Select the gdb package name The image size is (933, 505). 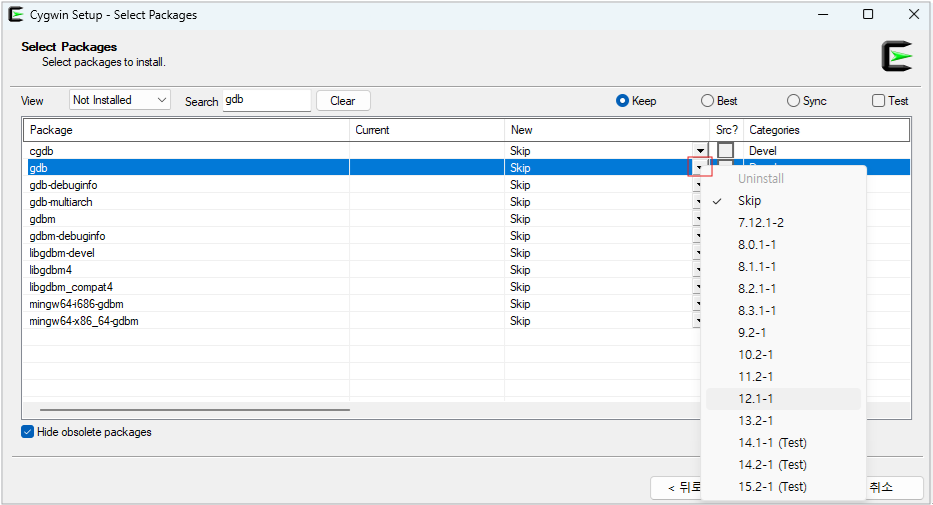[38, 168]
